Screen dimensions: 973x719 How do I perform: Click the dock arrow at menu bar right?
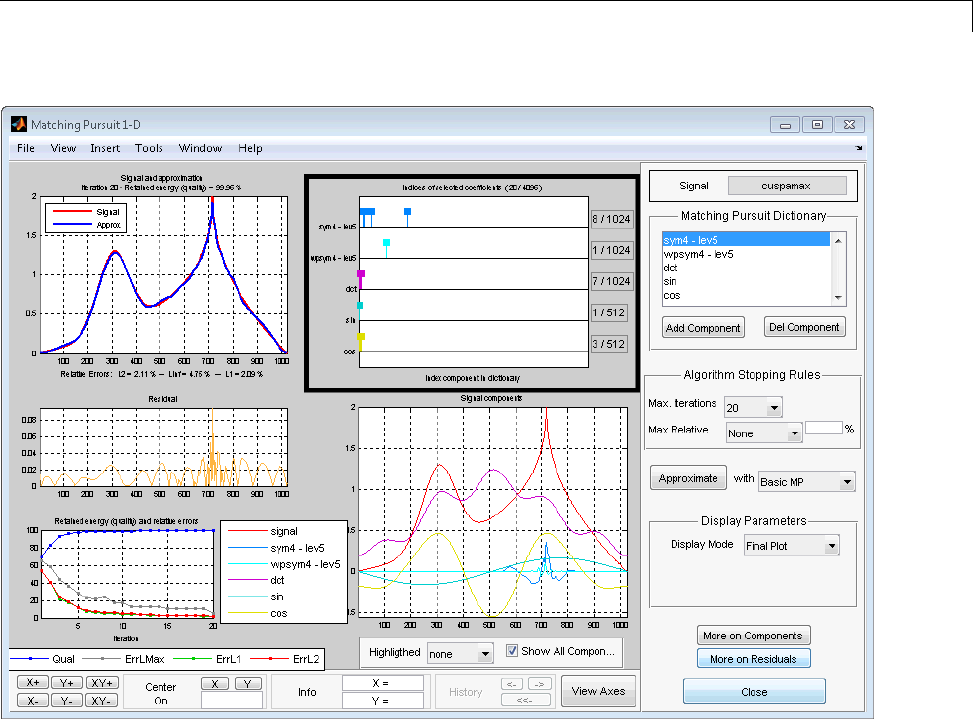858,148
